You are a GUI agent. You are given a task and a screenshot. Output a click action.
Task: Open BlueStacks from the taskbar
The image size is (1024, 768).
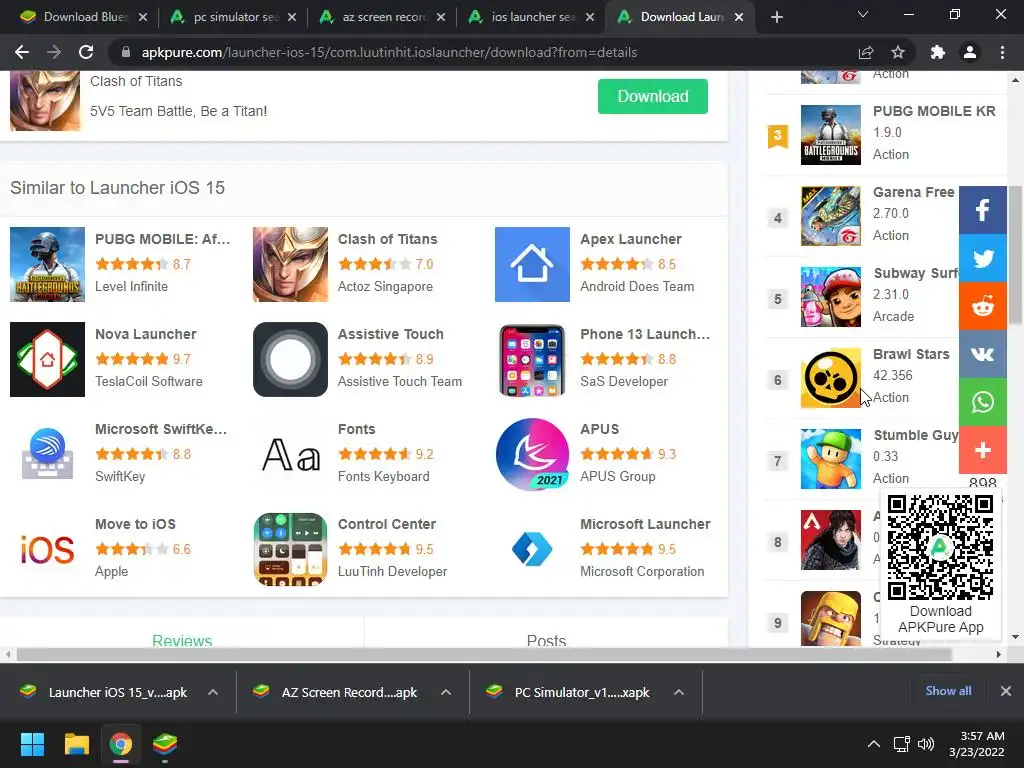165,744
